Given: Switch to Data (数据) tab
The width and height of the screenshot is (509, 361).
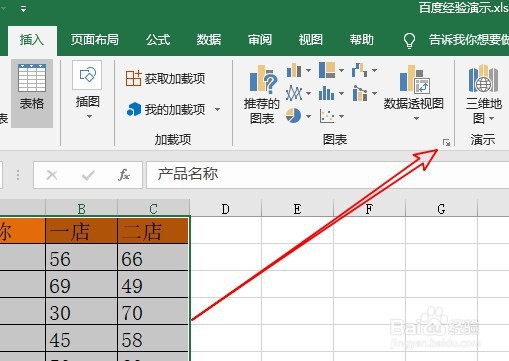Looking at the screenshot, I should [x=209, y=40].
